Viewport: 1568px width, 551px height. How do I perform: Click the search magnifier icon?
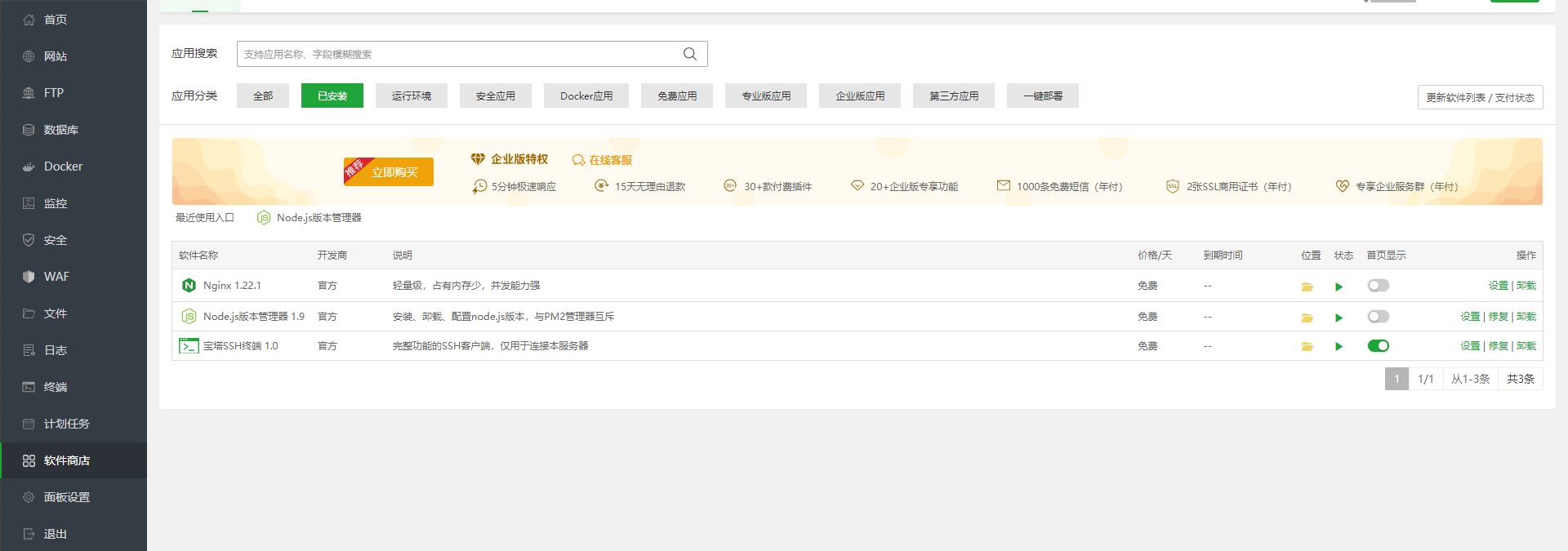point(690,54)
